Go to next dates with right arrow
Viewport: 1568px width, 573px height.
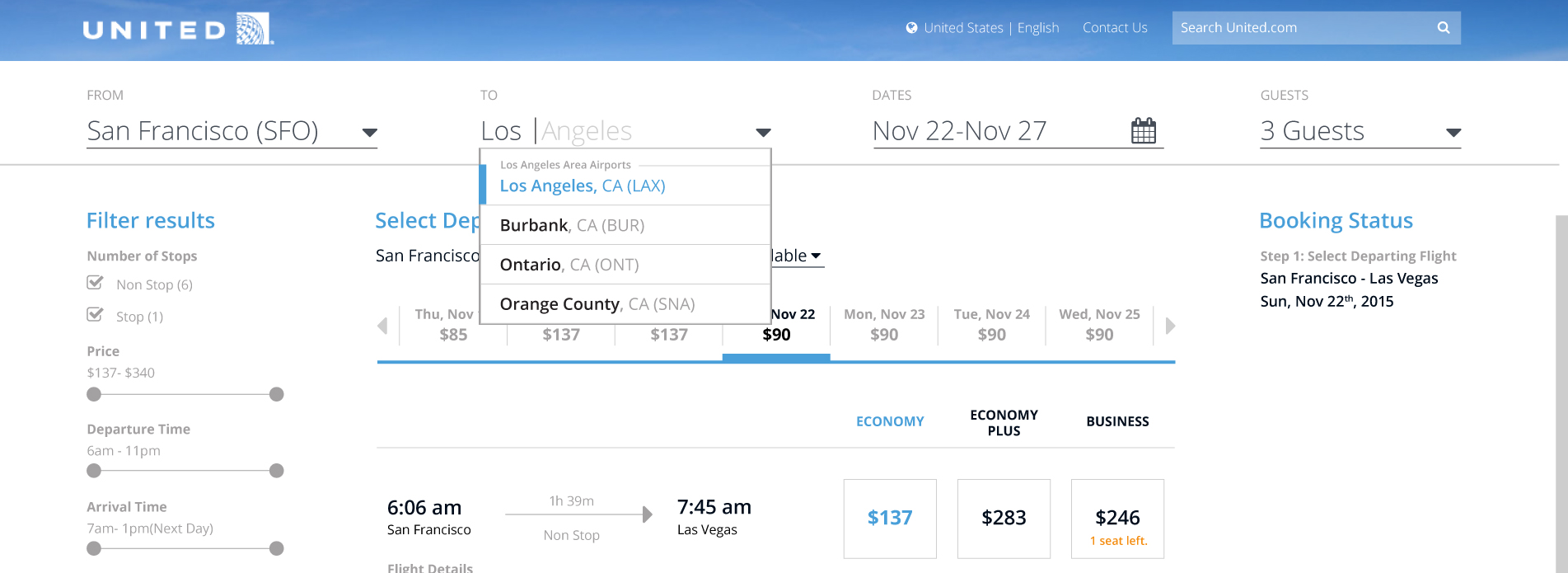(1170, 326)
